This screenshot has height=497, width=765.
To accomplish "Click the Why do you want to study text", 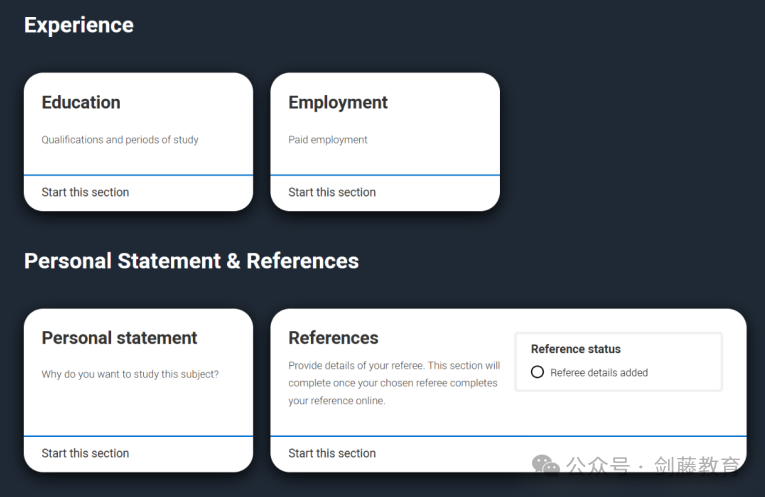I will point(130,374).
